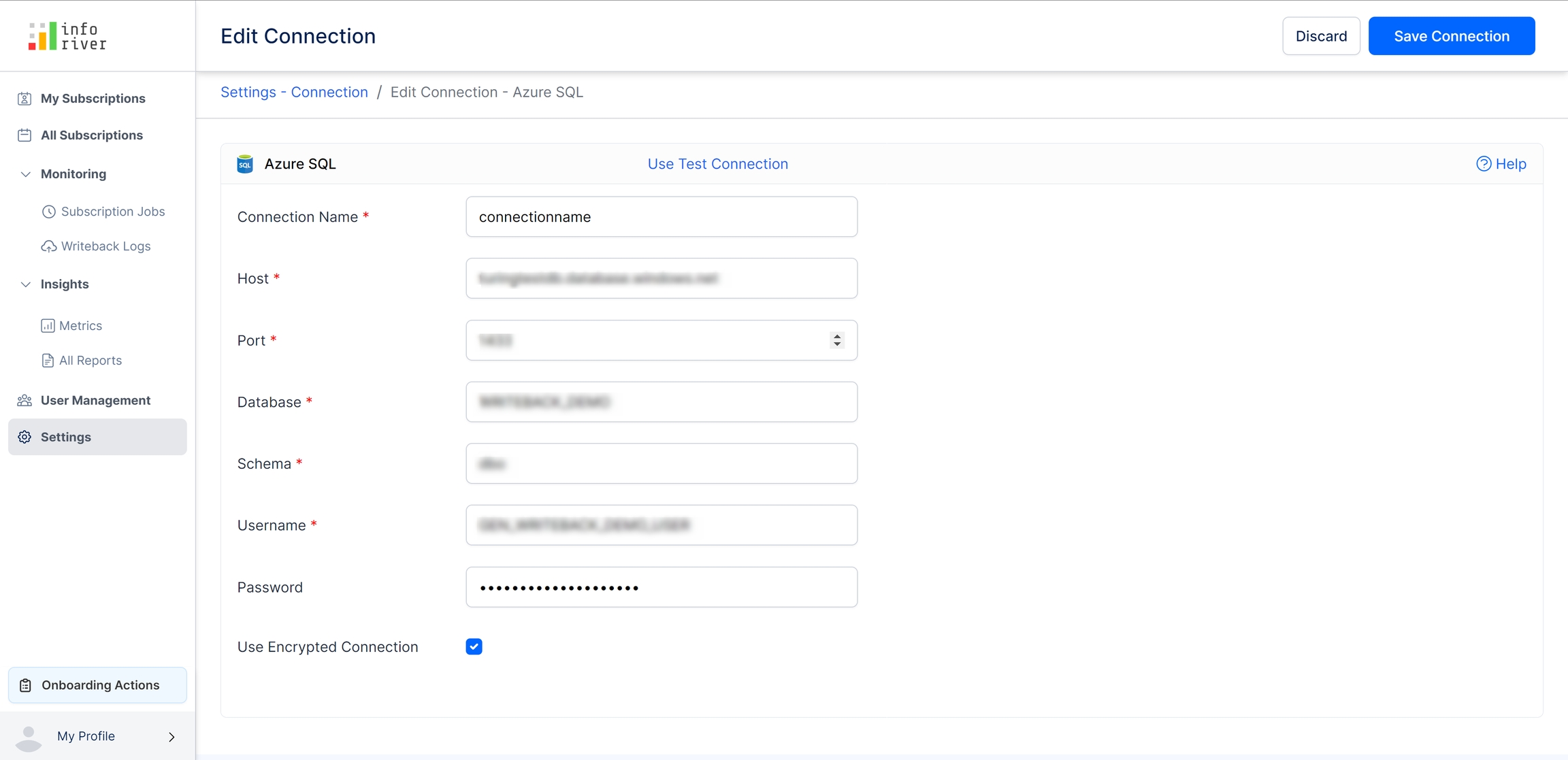Collapse the Insights section chevron
Image resolution: width=1568 pixels, height=760 pixels.
[x=26, y=284]
